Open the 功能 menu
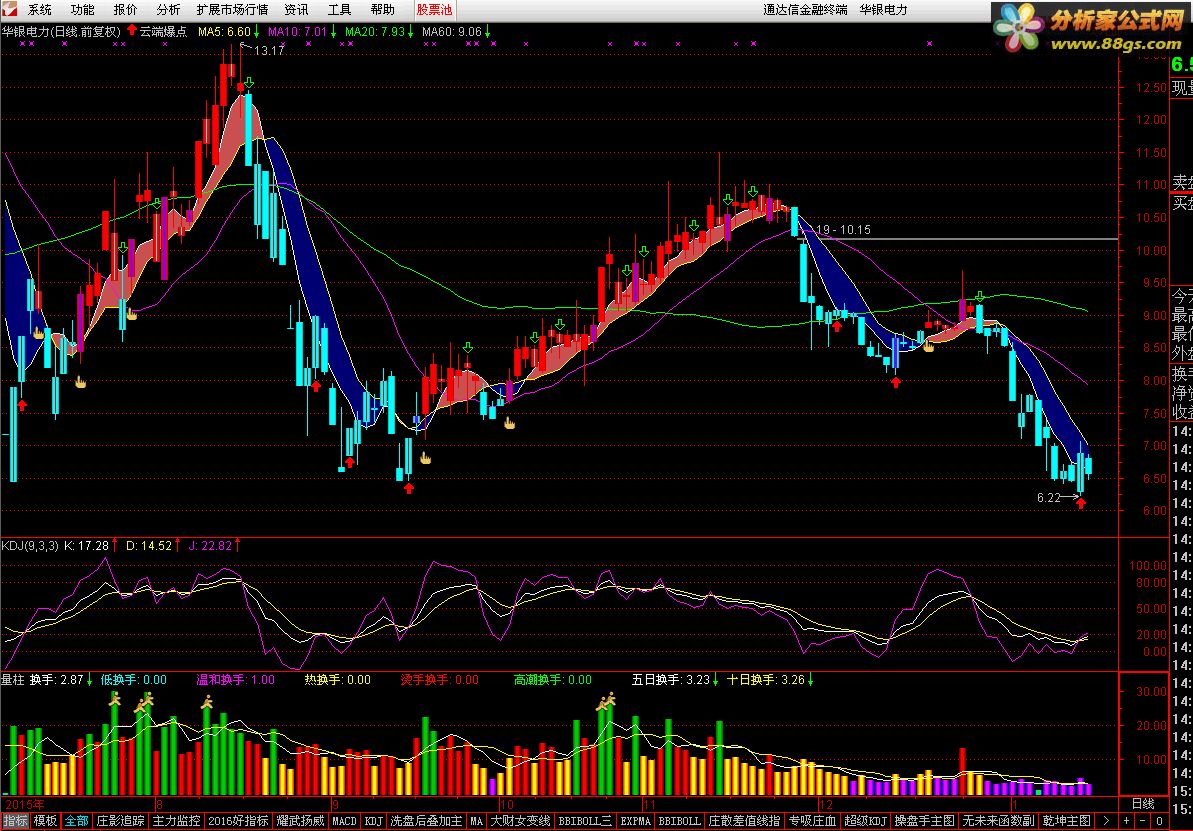The width and height of the screenshot is (1193, 831). coord(82,10)
